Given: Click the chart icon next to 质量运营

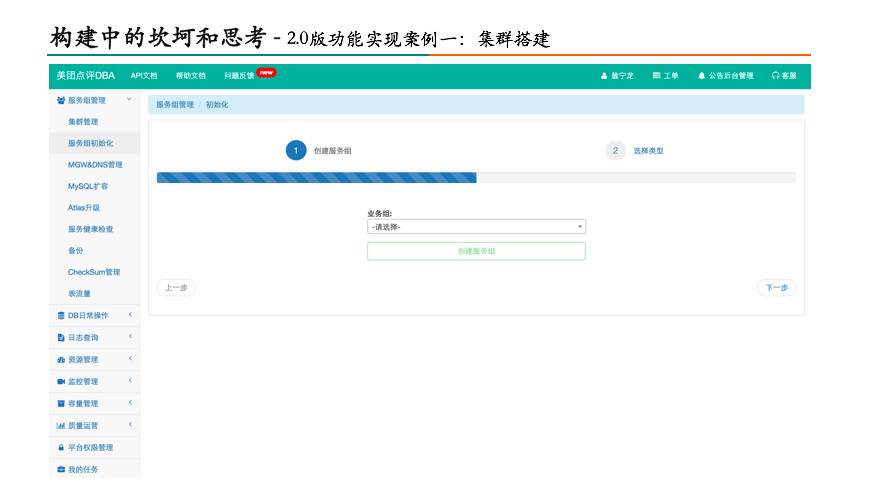Looking at the screenshot, I should [61, 426].
